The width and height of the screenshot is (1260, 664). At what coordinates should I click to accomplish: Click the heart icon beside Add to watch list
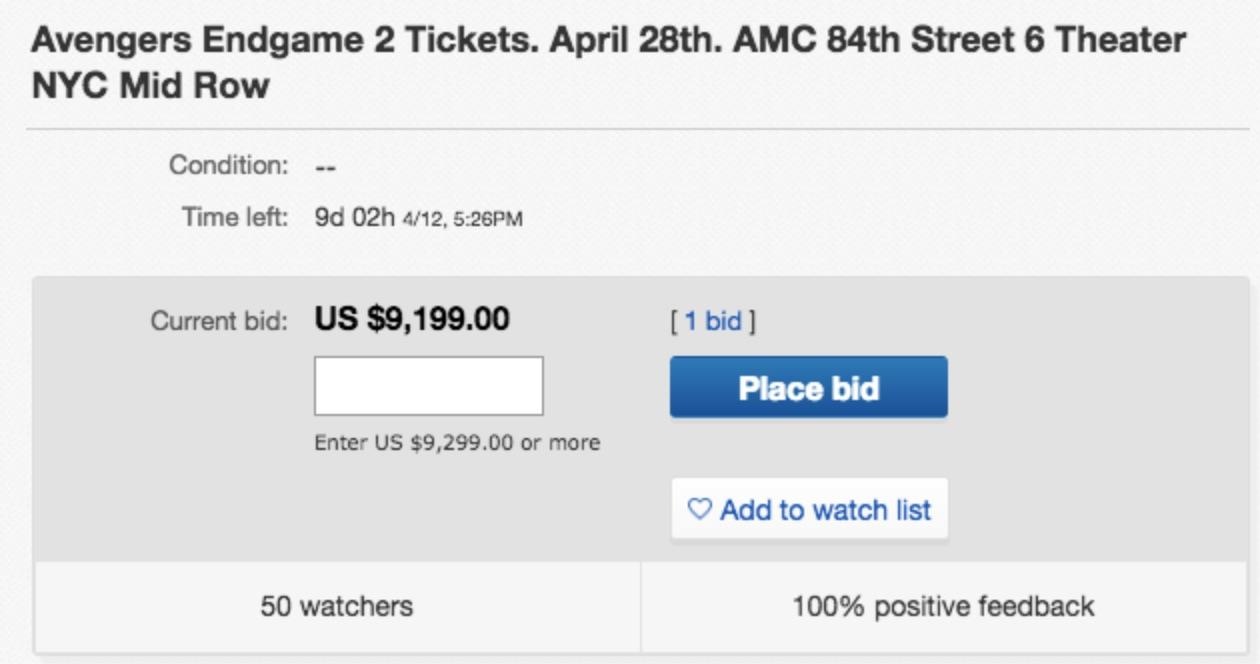700,509
